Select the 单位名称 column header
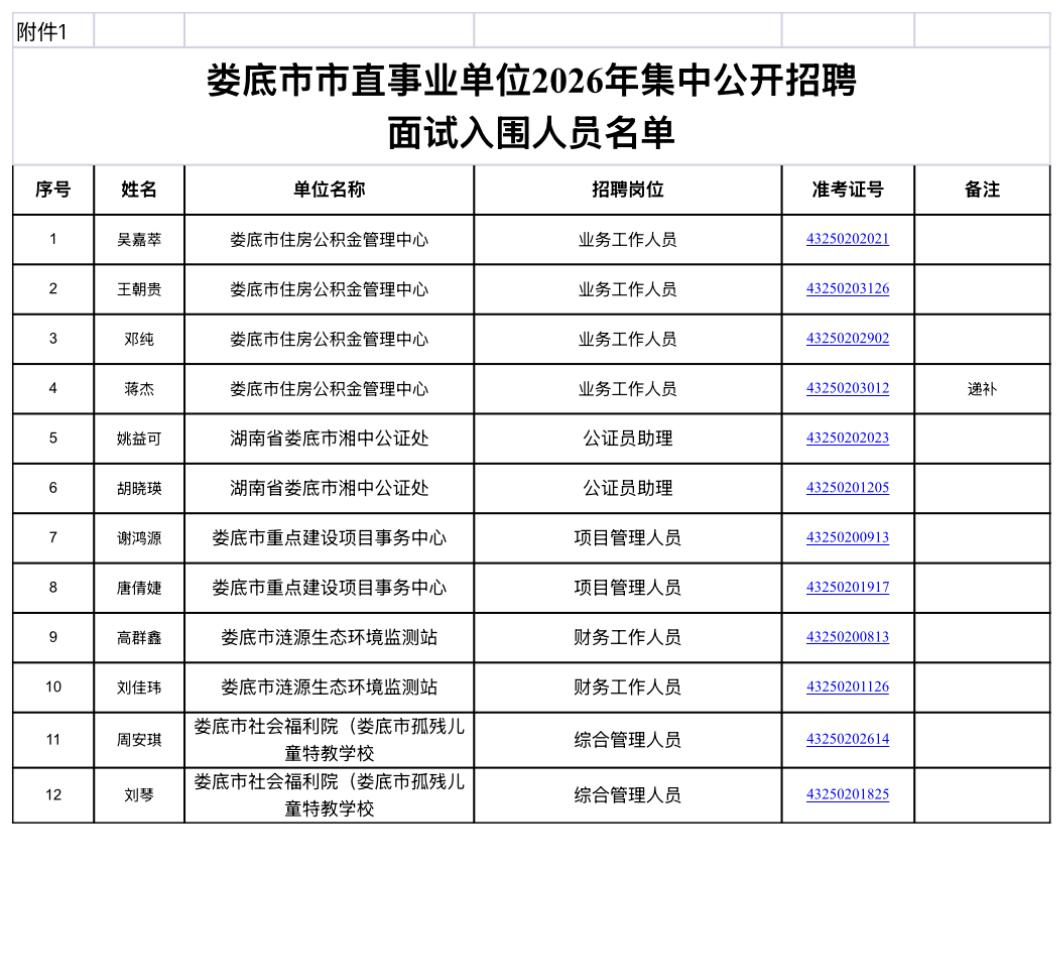The height and width of the screenshot is (977, 1061). [329, 190]
